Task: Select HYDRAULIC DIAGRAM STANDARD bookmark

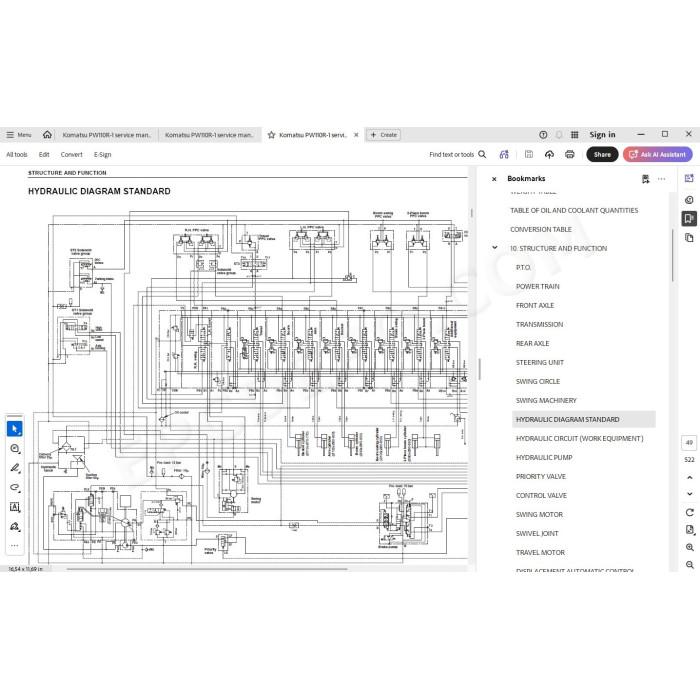Action: pos(583,420)
